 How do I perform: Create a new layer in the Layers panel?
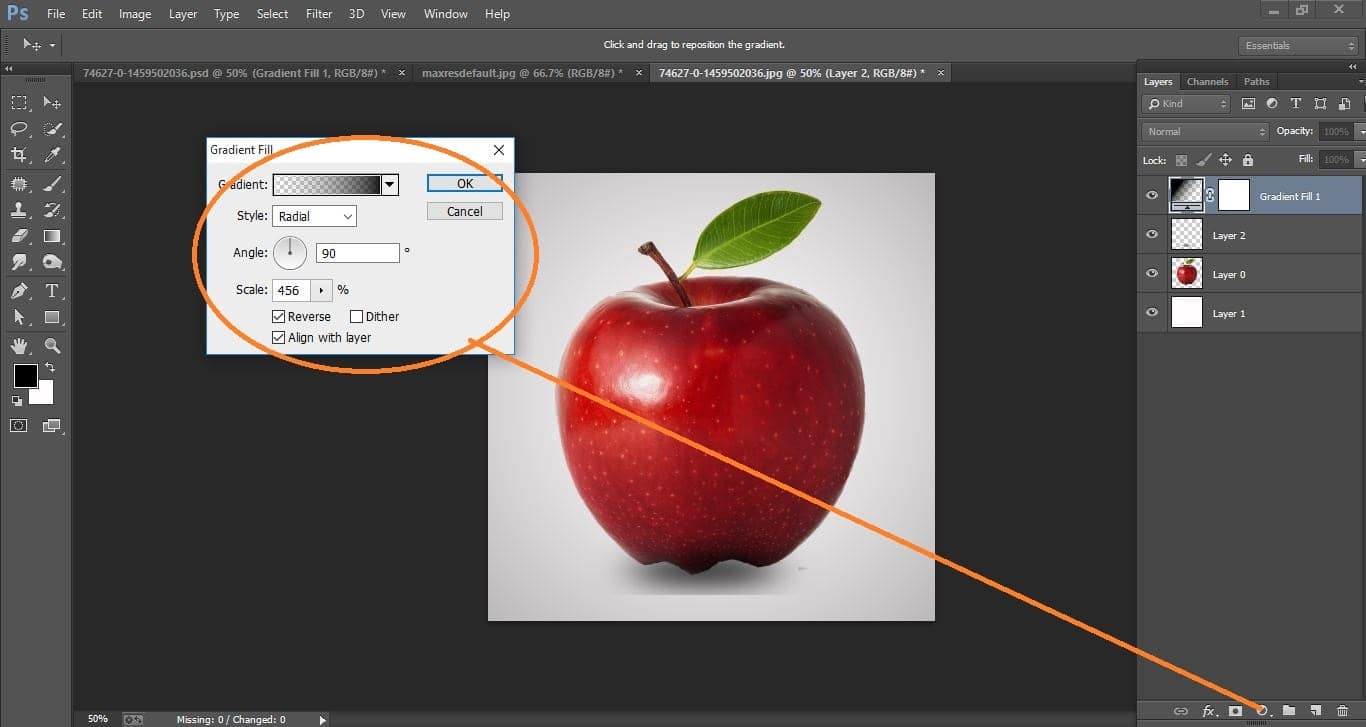click(x=1316, y=711)
